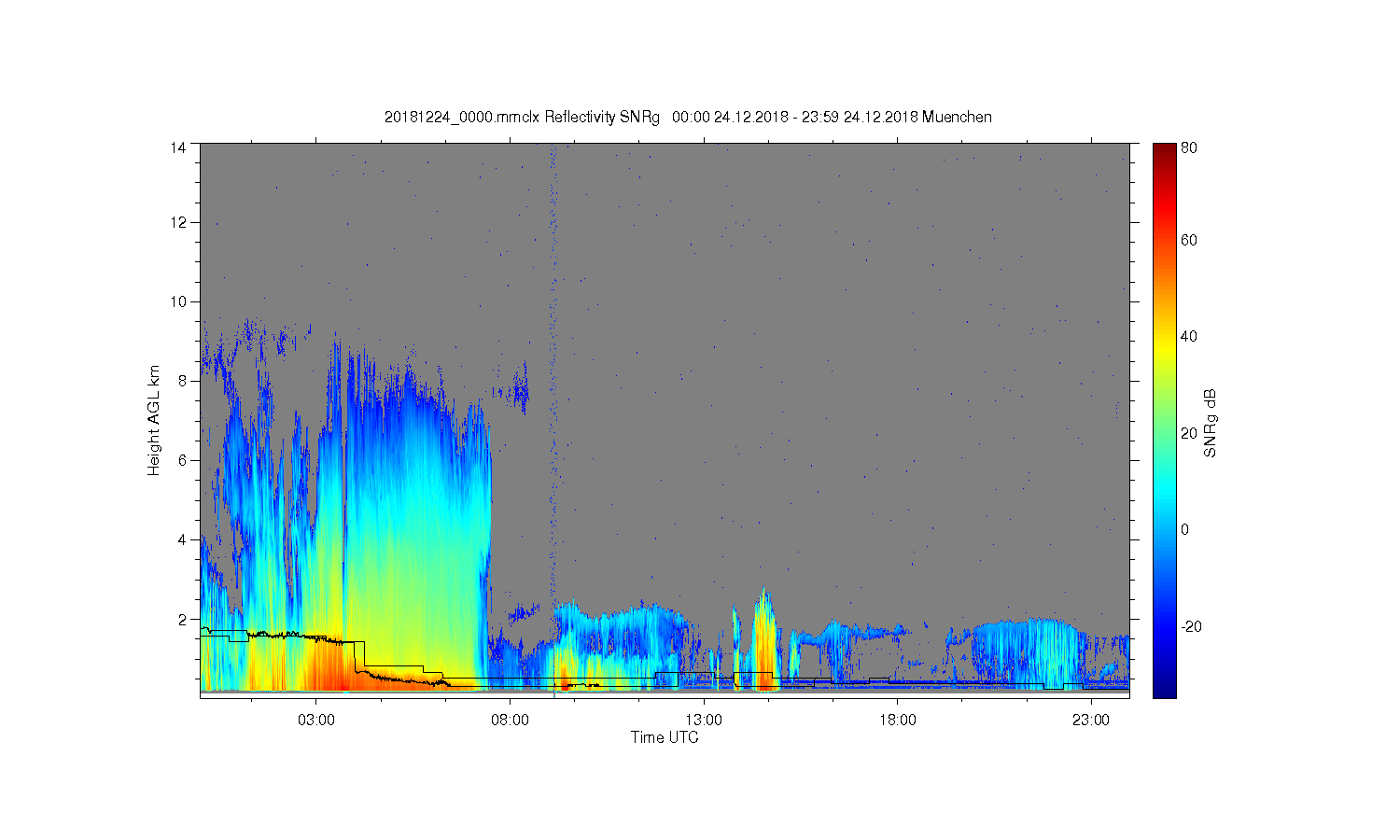
Task: Click the colorbar value 40 label
Action: (1189, 337)
